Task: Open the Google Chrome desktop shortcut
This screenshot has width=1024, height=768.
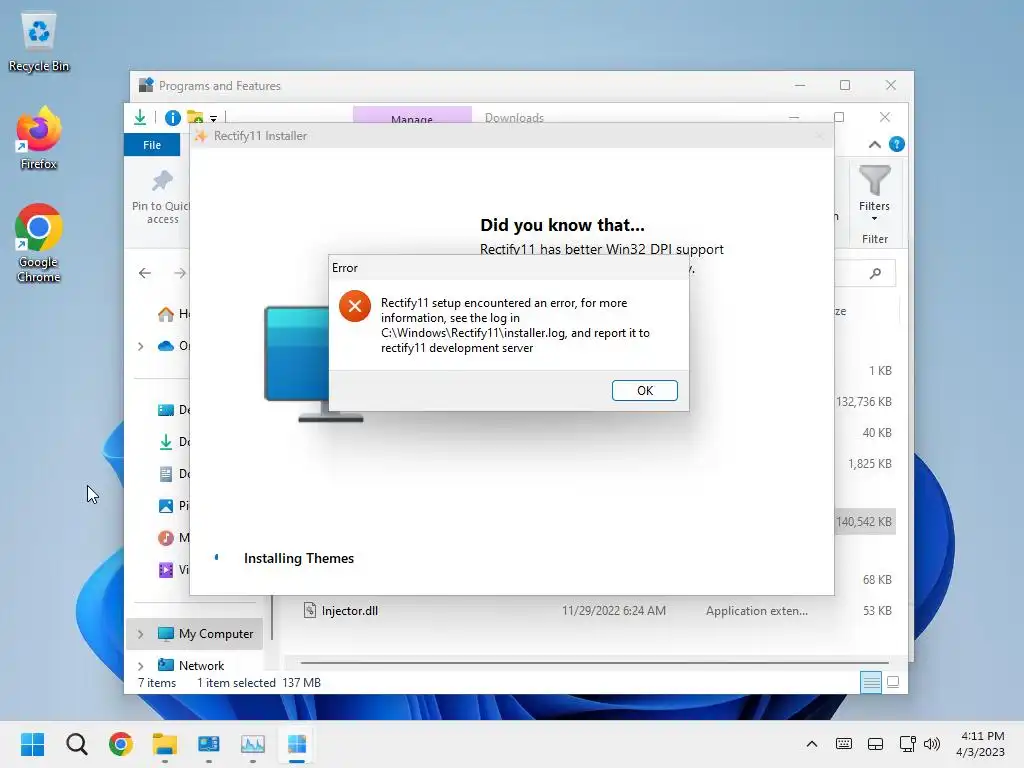Action: (39, 243)
